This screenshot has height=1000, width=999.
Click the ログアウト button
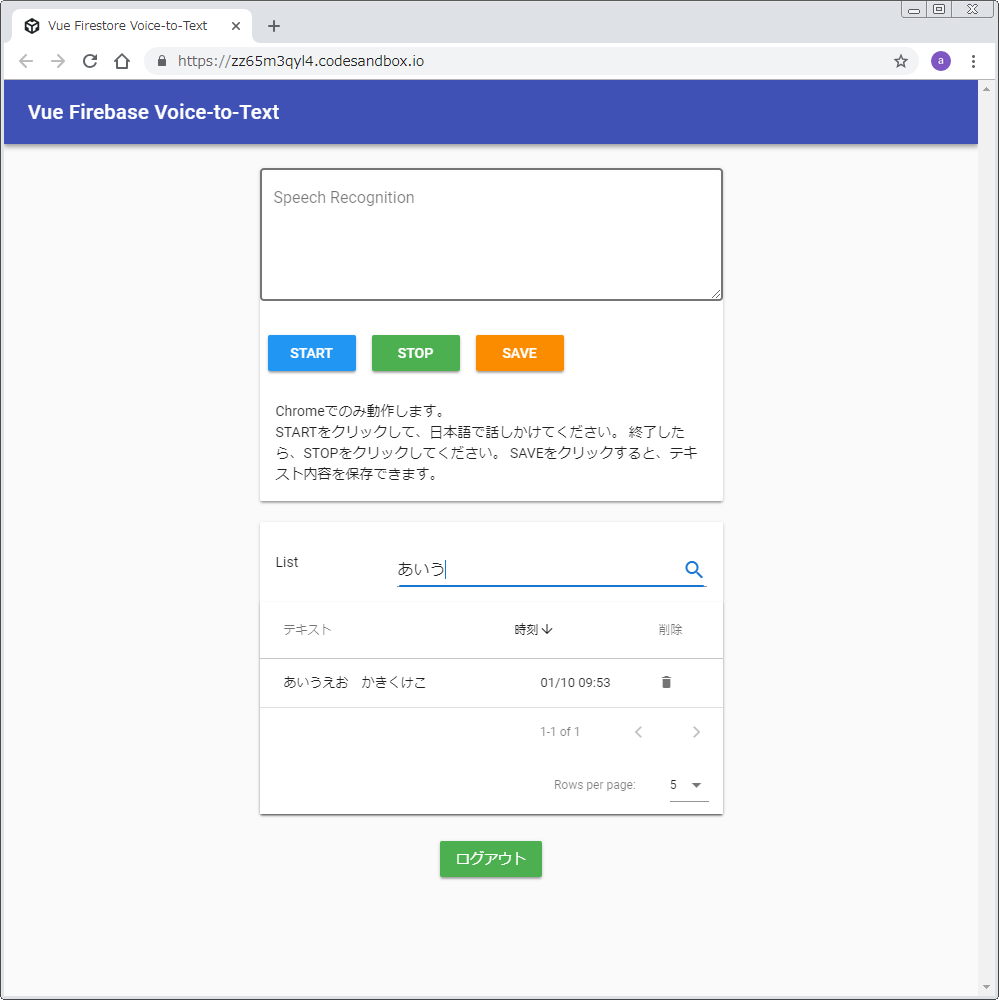tap(491, 859)
